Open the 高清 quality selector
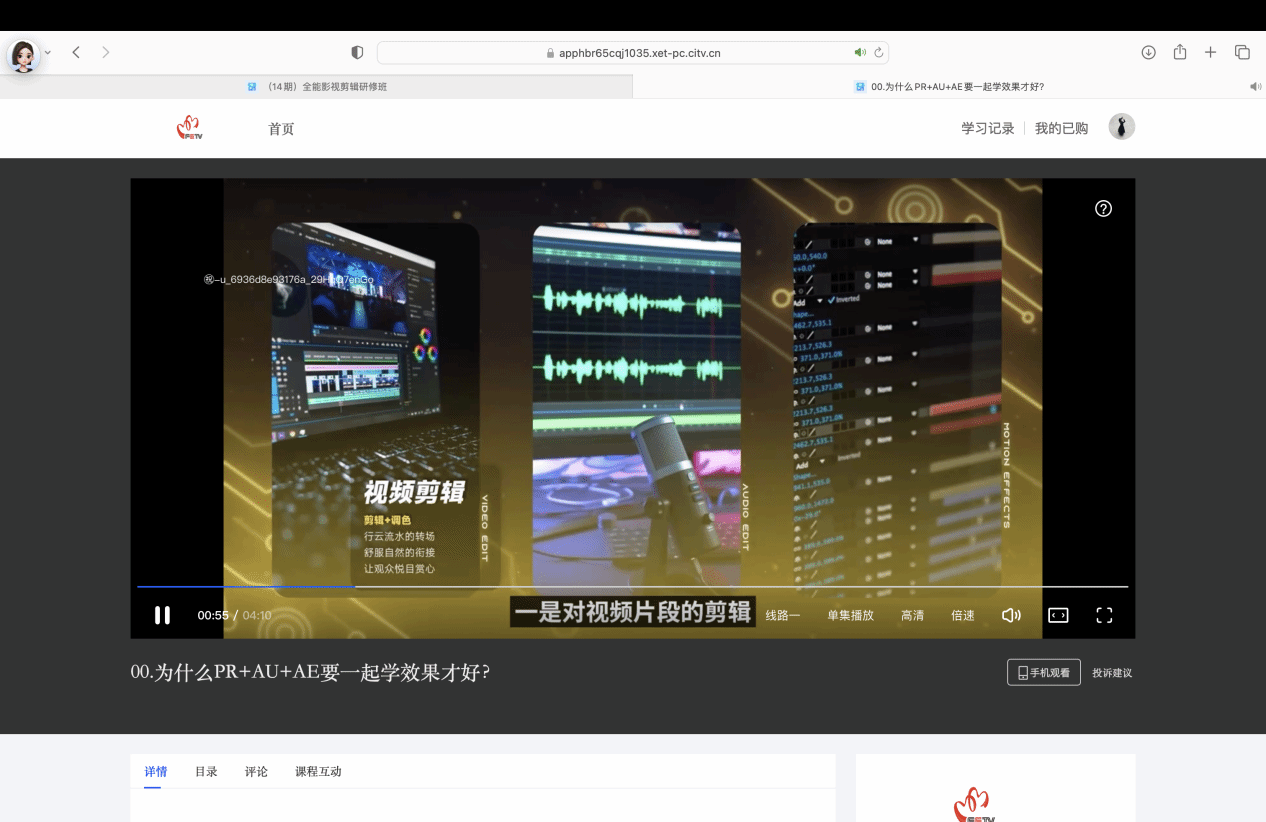The height and width of the screenshot is (822, 1266). point(912,615)
